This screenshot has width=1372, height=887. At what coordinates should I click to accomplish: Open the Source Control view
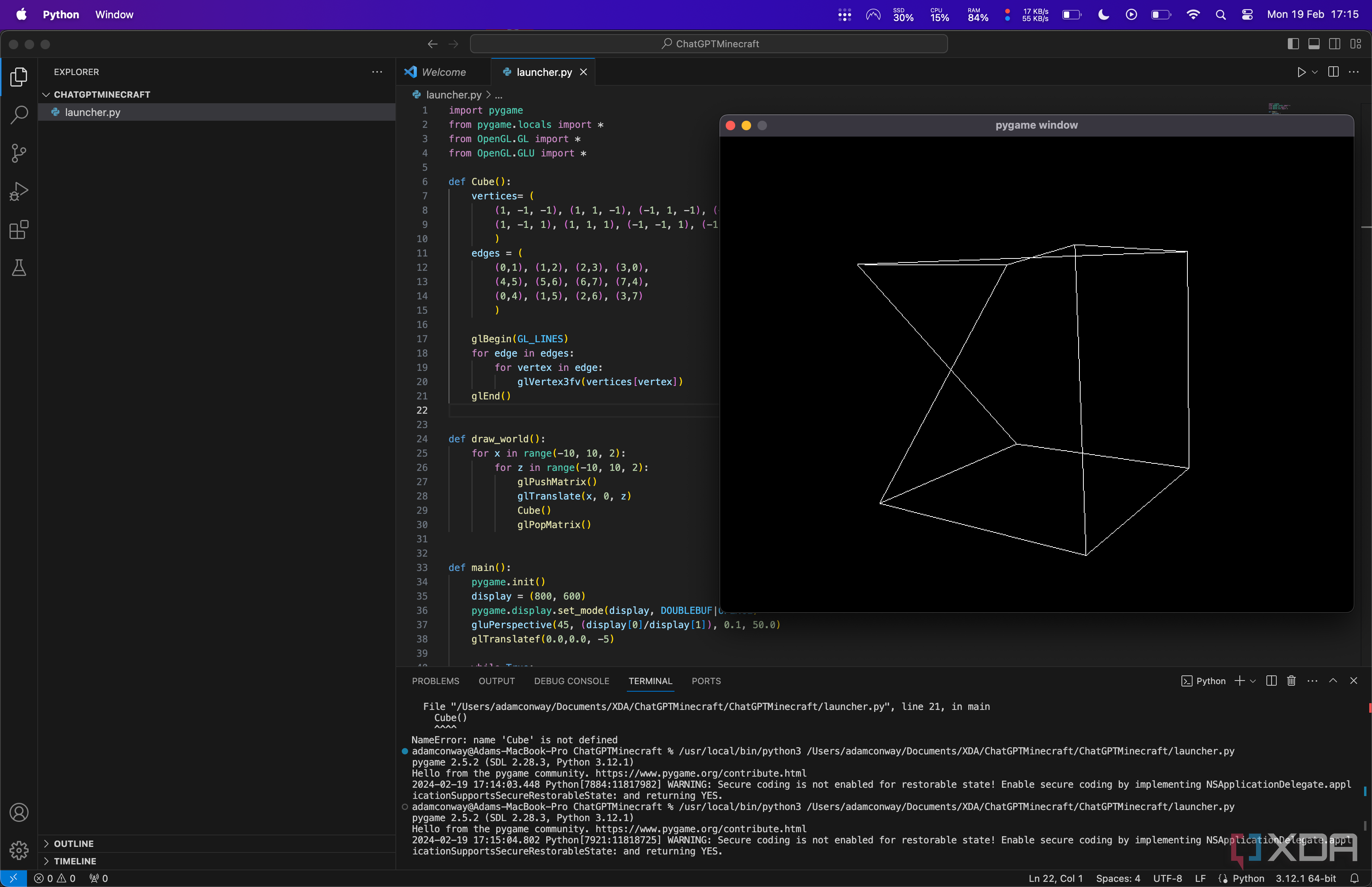pyautogui.click(x=19, y=153)
